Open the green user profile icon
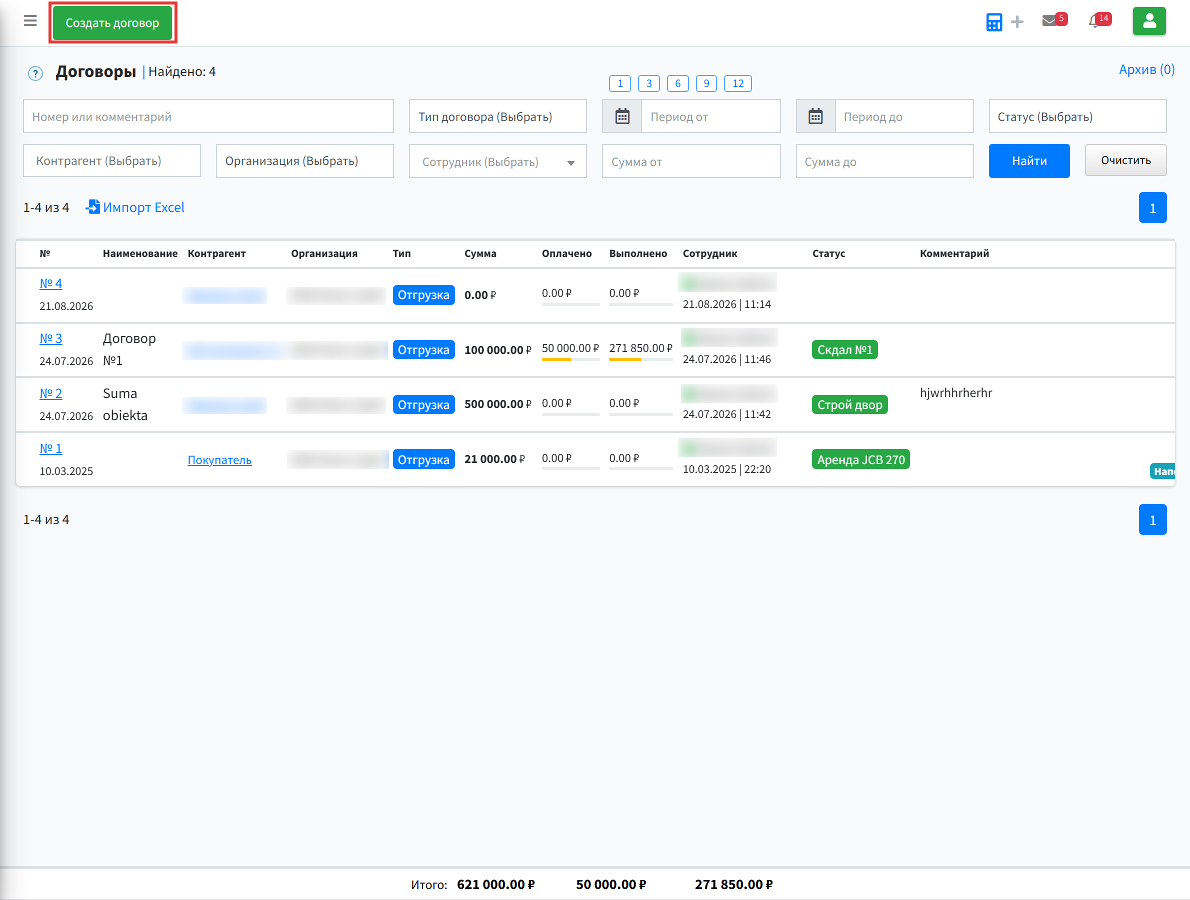Viewport: 1190px width, 900px height. [x=1149, y=21]
